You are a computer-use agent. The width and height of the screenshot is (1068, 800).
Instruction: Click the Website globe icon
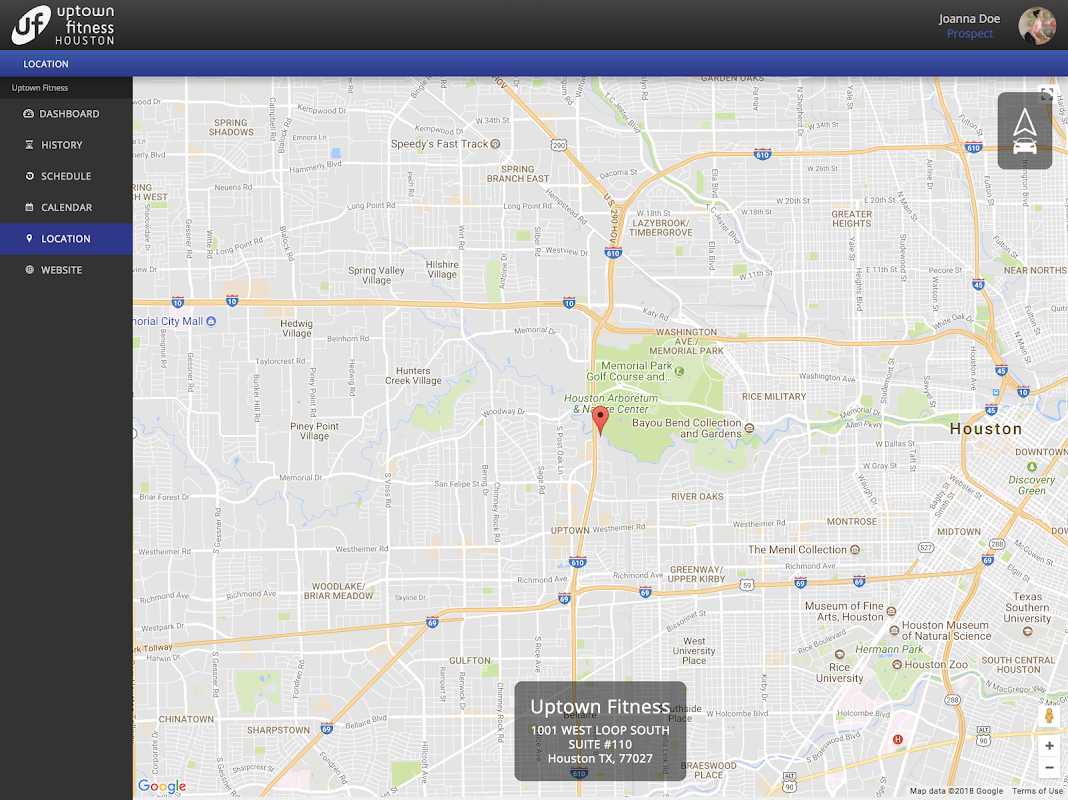click(29, 270)
